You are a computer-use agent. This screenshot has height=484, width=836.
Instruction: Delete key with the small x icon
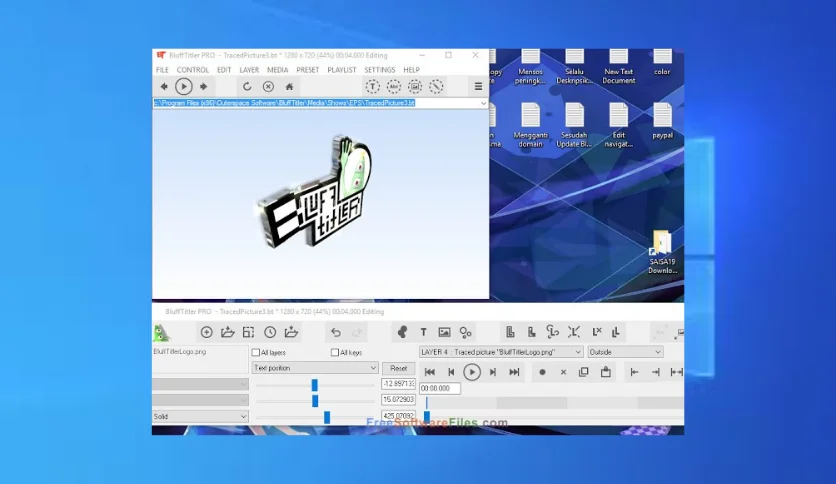563,372
